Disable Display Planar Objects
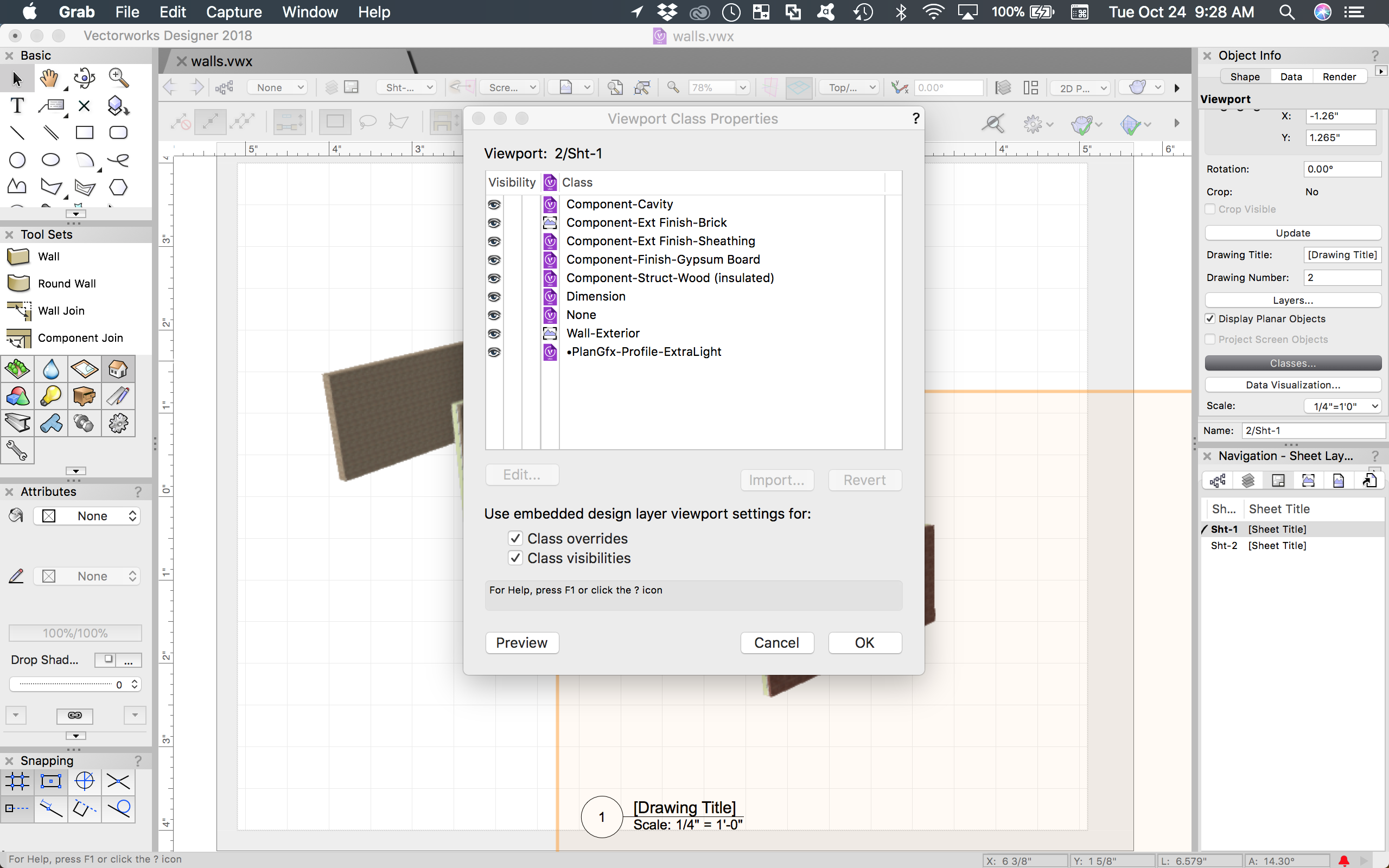Screen dimensions: 1389x868 [1210, 318]
